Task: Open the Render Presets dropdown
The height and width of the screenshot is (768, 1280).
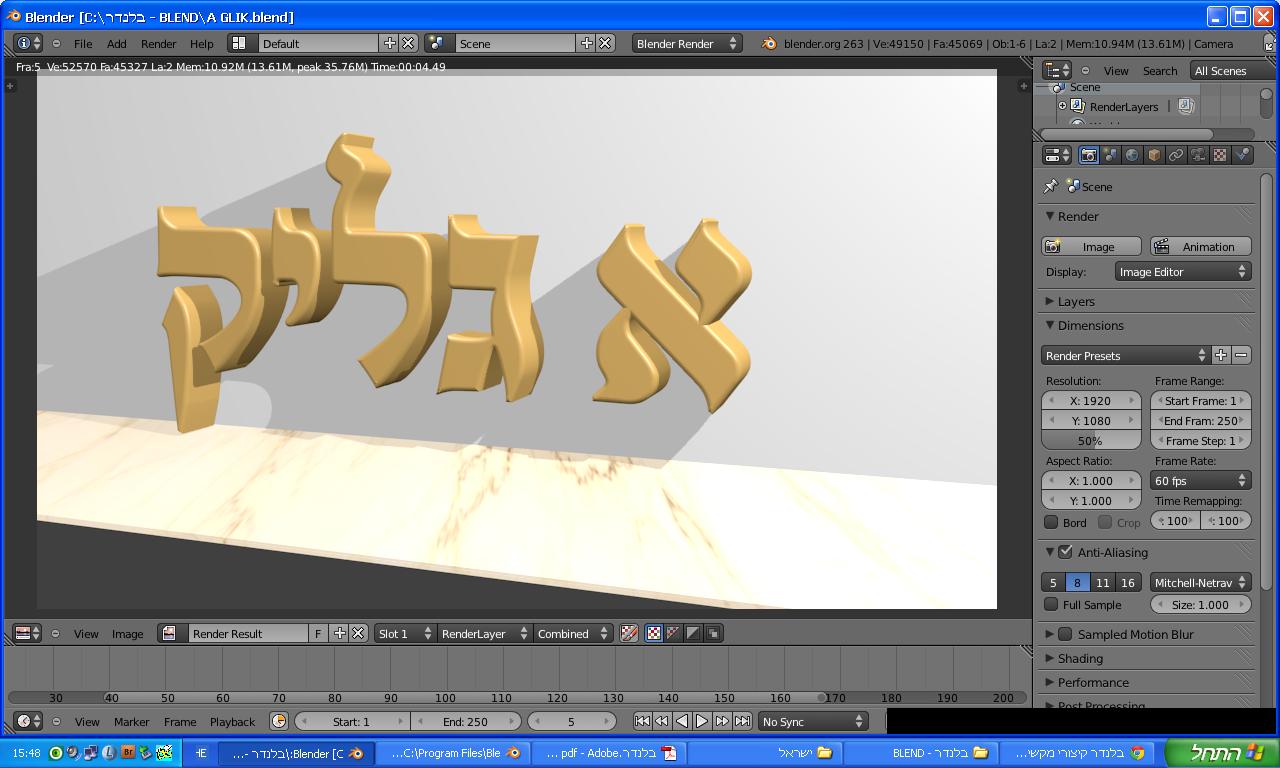Action: pos(1126,355)
